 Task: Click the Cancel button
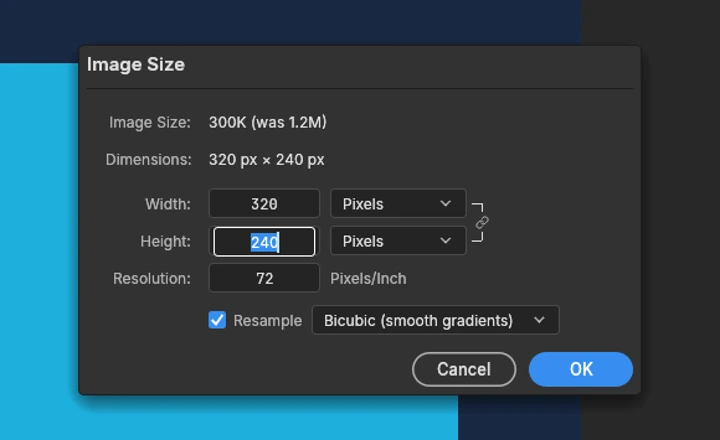click(464, 369)
